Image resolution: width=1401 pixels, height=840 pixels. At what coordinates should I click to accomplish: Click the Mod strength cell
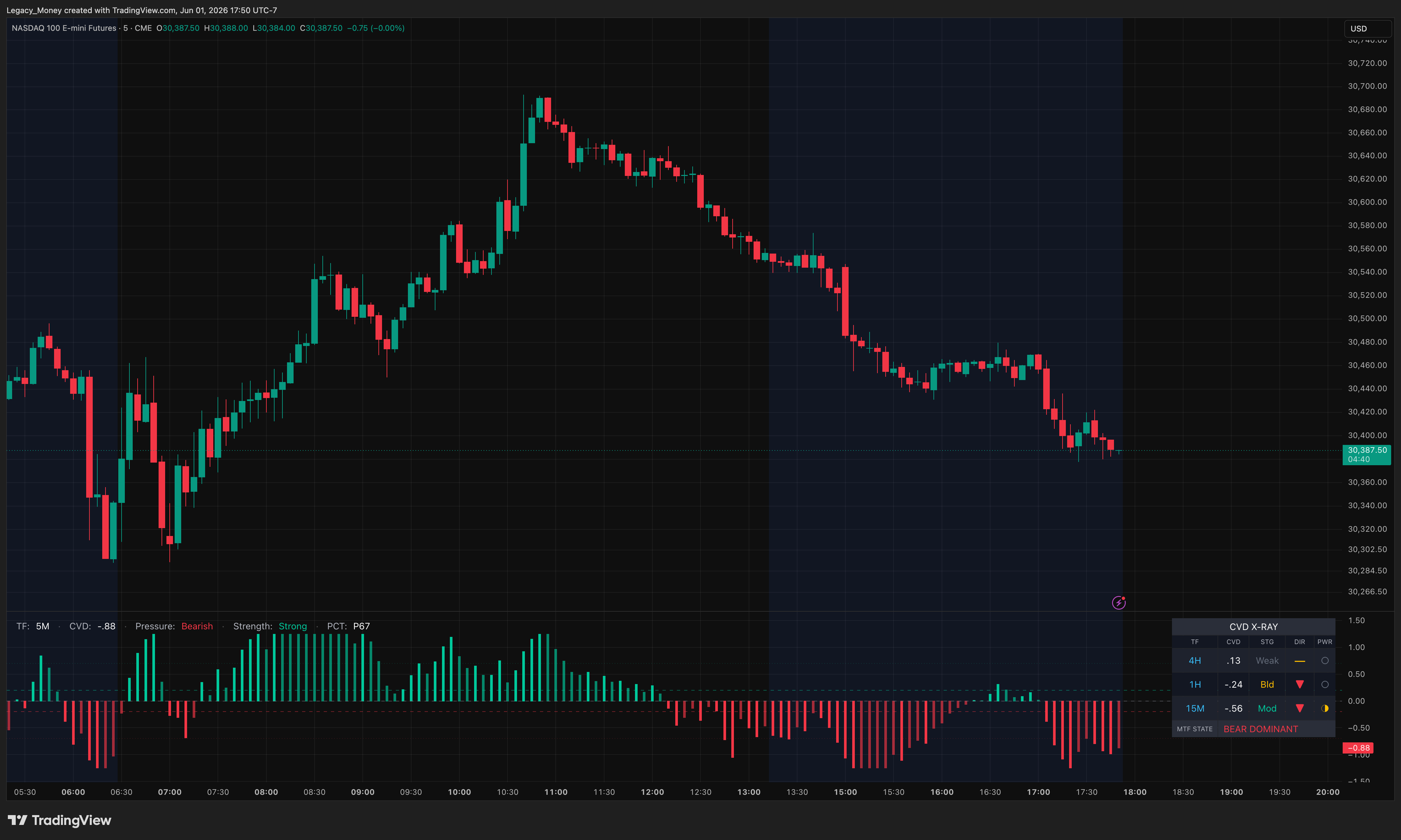[x=1267, y=708]
